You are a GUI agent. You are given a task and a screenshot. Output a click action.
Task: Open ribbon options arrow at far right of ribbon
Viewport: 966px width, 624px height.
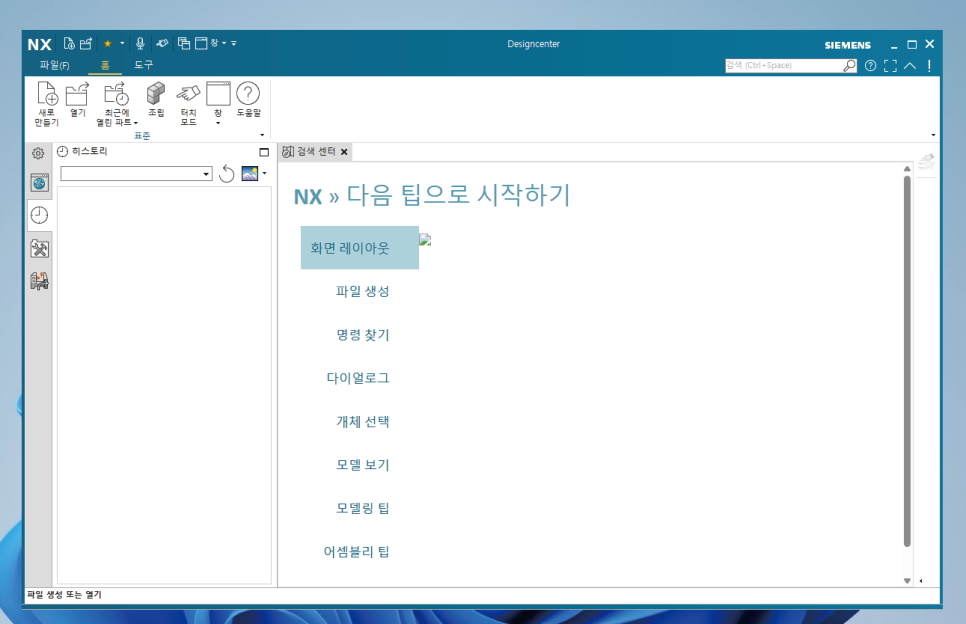point(933,135)
